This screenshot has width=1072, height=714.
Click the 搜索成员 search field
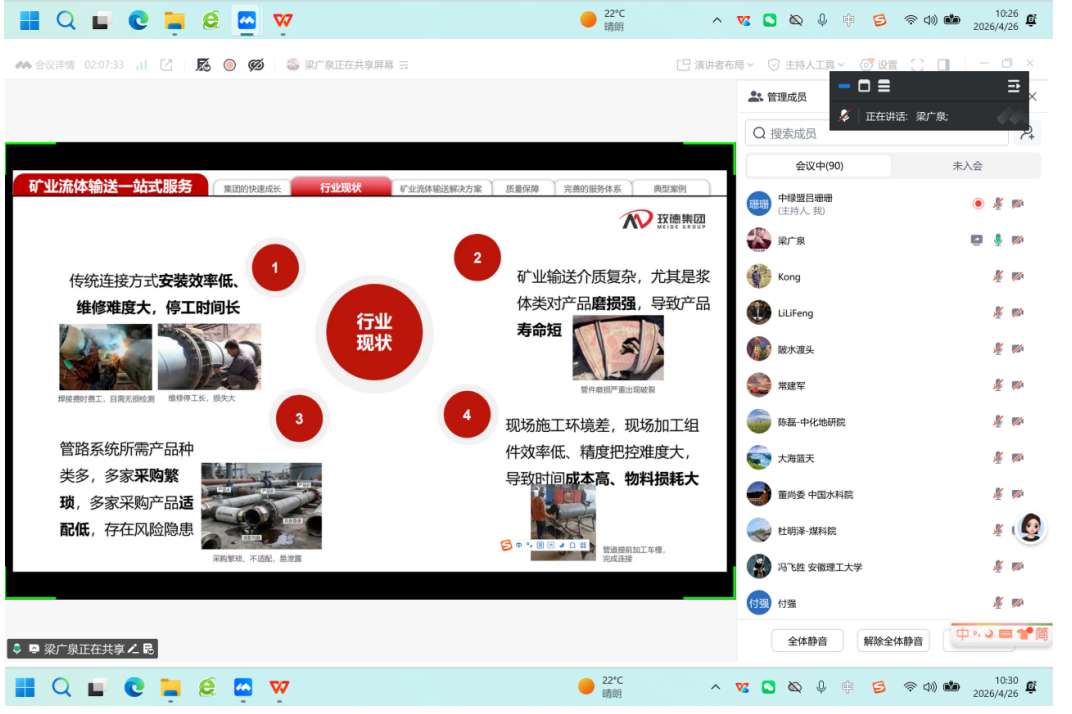coord(870,133)
